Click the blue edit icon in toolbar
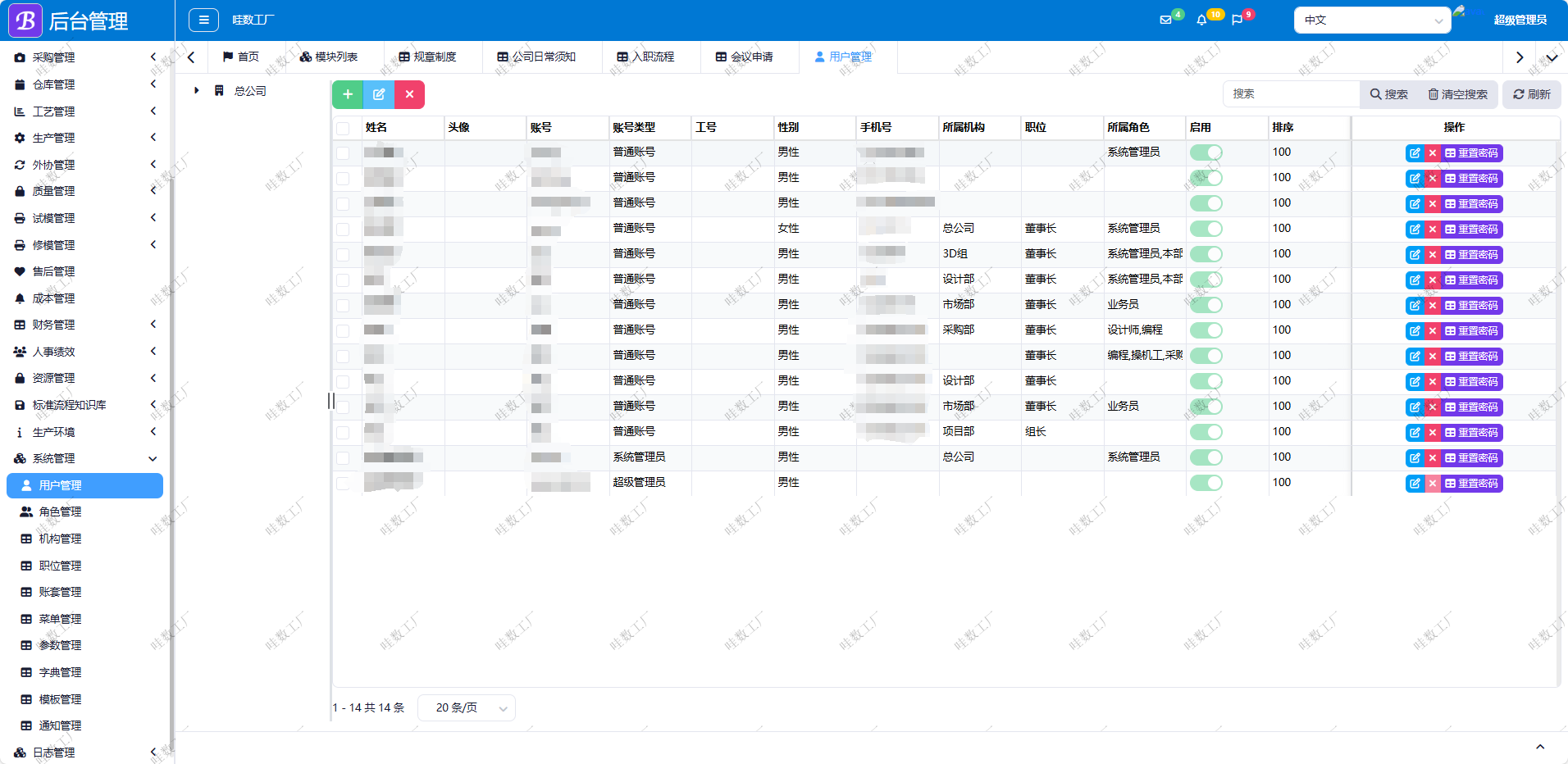 pyautogui.click(x=379, y=94)
